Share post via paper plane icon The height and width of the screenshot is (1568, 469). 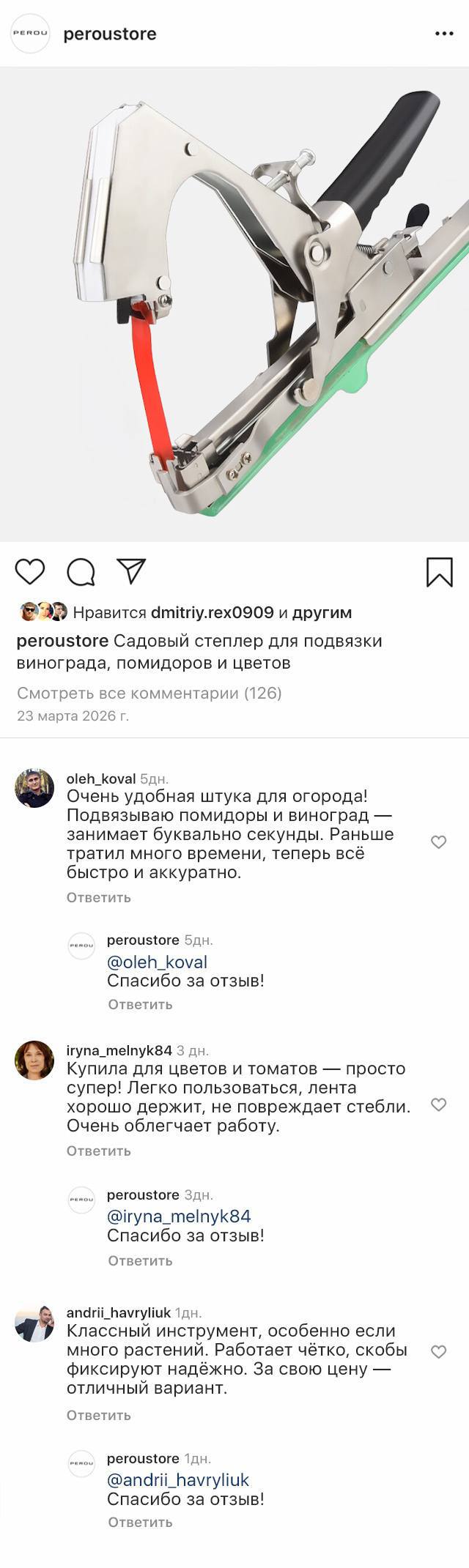click(x=132, y=571)
